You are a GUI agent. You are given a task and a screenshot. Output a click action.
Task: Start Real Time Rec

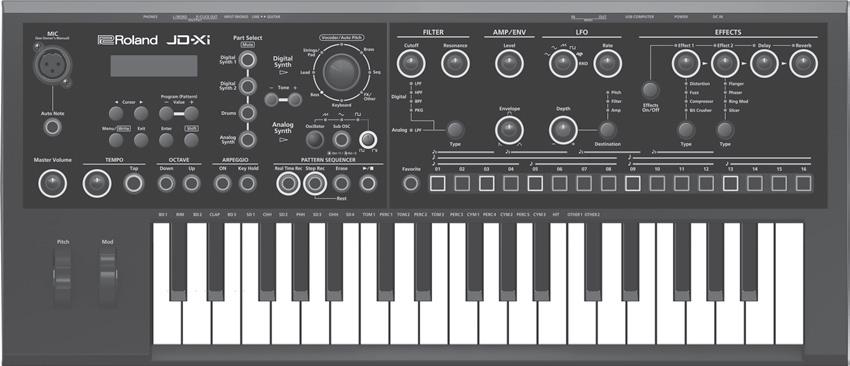tap(288, 184)
